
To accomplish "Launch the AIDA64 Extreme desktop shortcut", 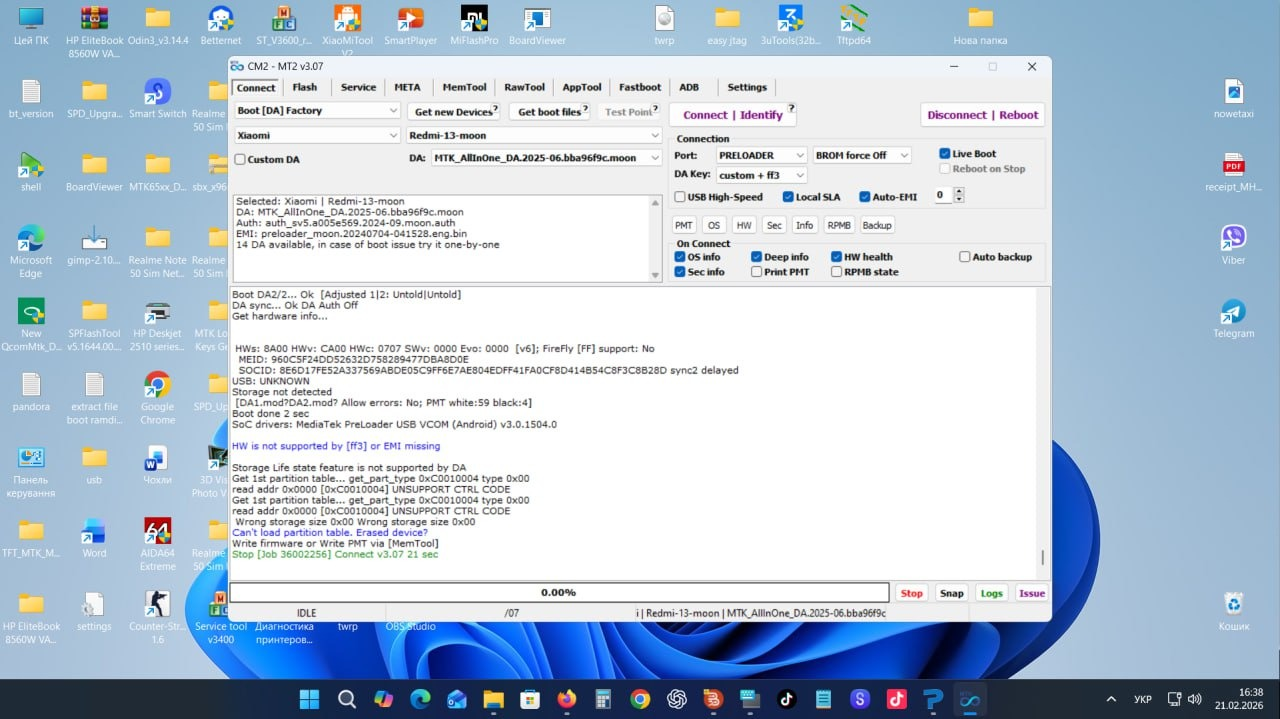I will click(x=157, y=533).
